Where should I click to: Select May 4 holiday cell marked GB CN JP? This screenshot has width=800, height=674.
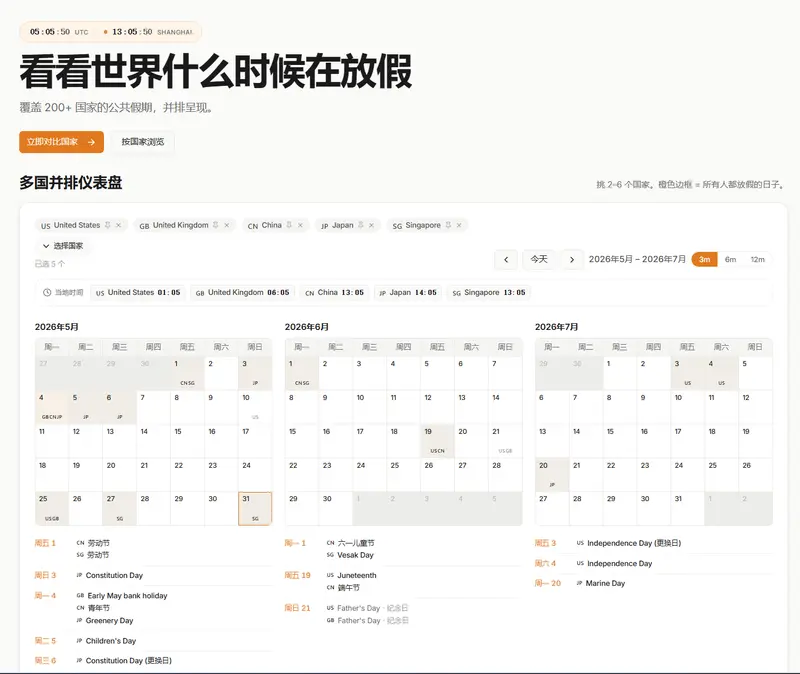click(52, 407)
